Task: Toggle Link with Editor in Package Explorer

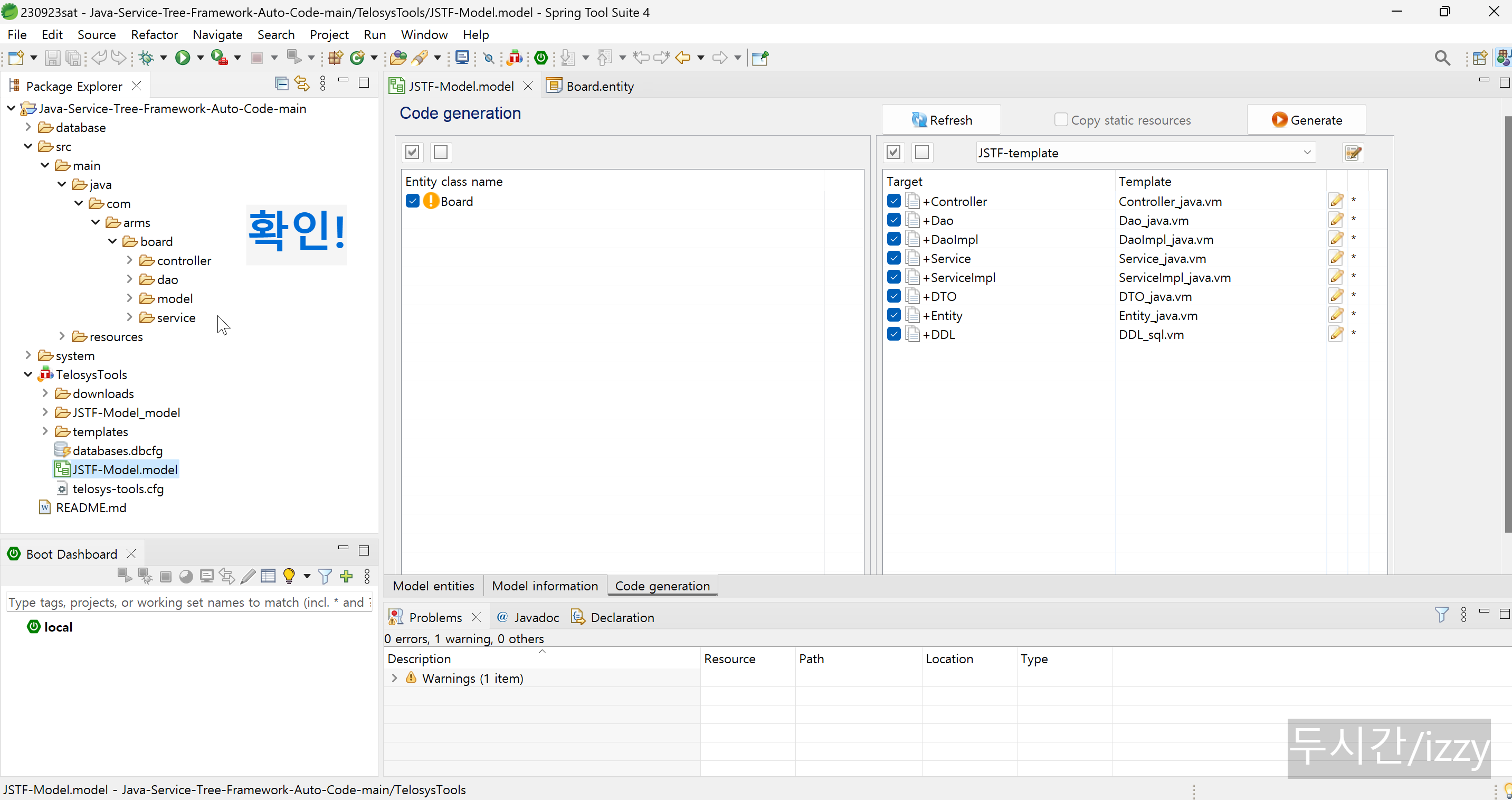Action: pyautogui.click(x=302, y=83)
